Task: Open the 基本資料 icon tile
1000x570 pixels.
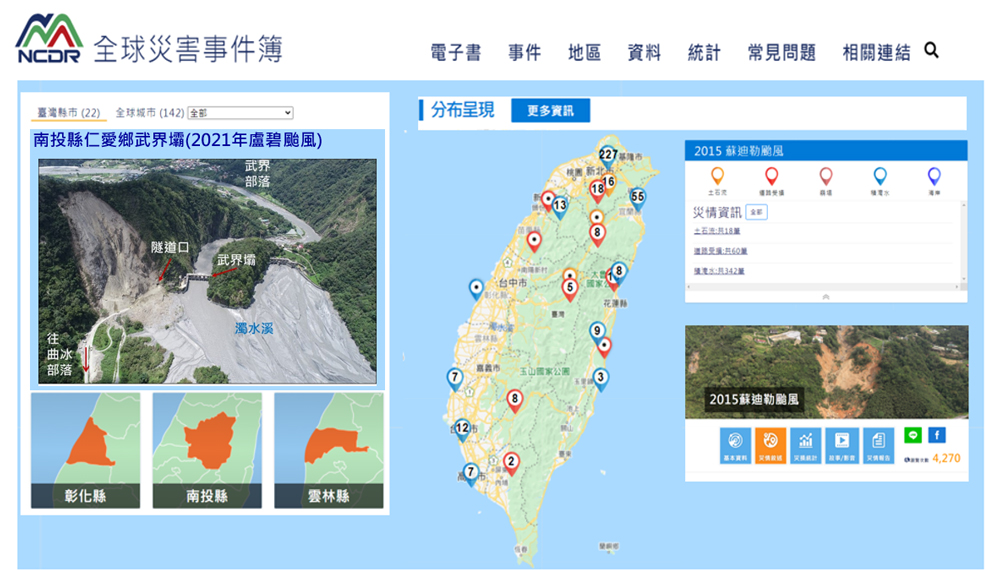Action: [x=735, y=445]
